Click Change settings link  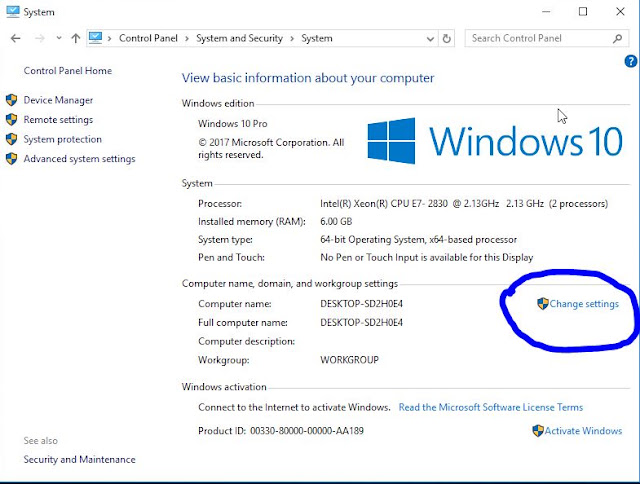[584, 304]
